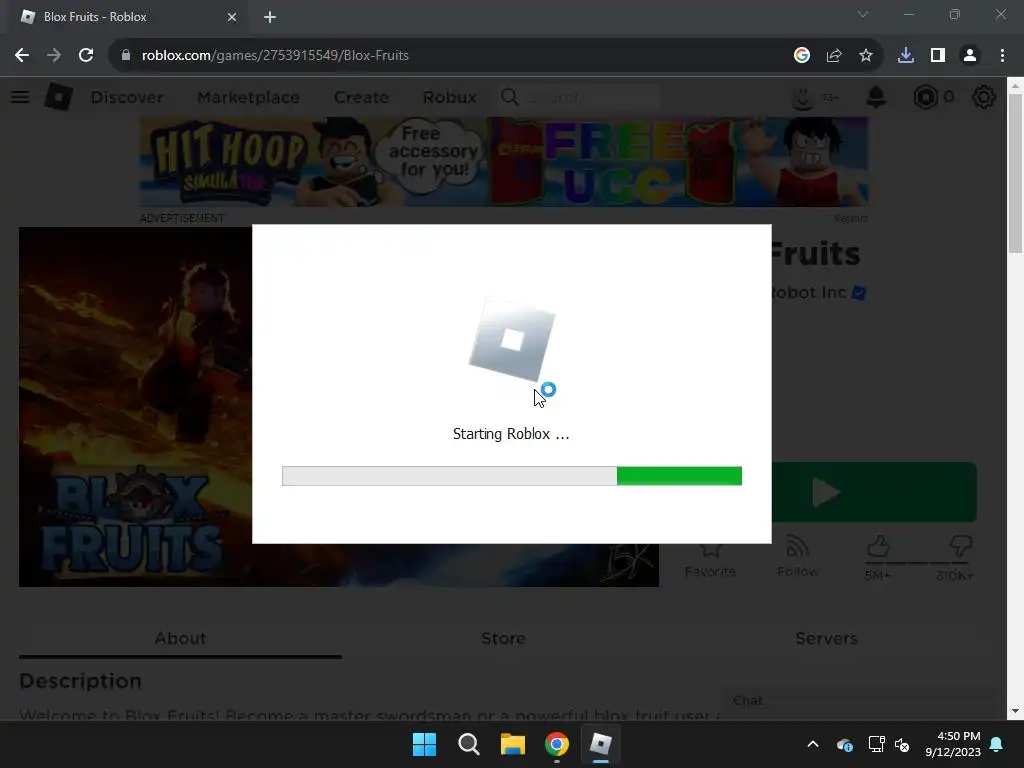Click the share page icon

[x=834, y=56]
